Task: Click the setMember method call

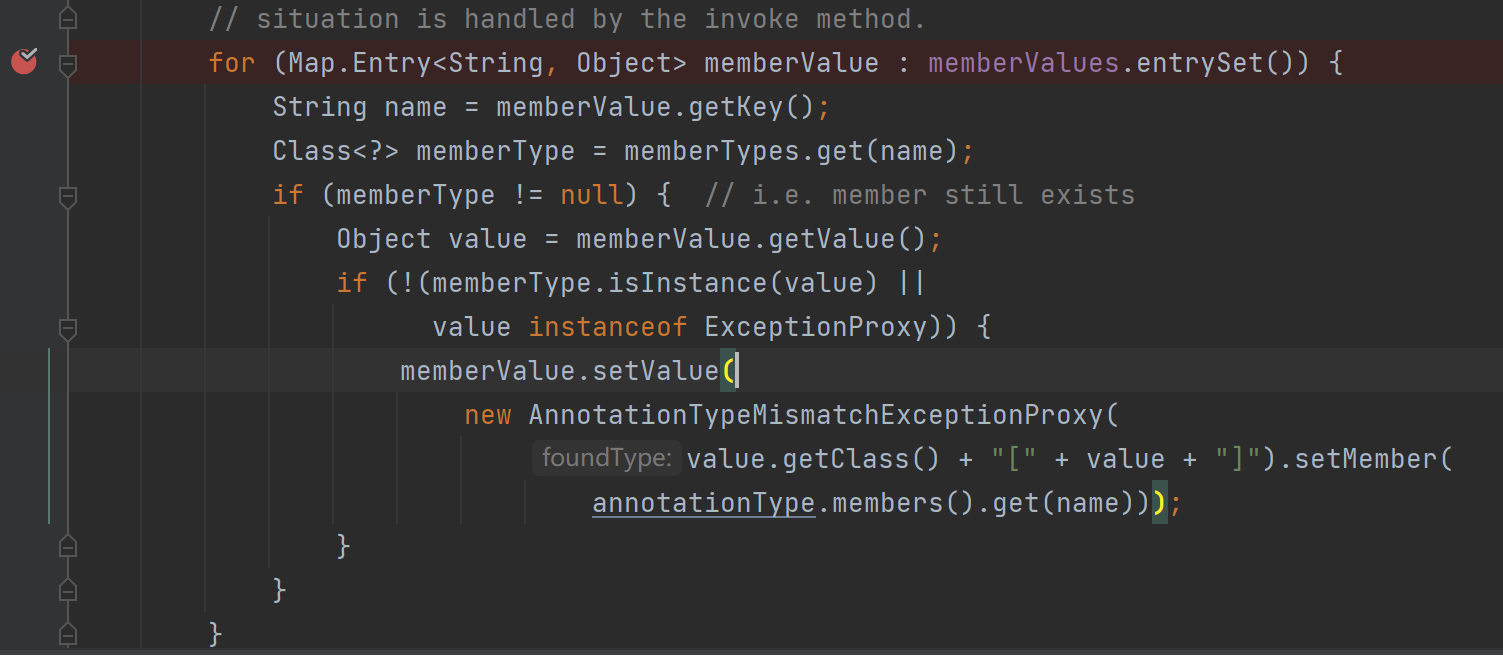Action: tap(1367, 459)
